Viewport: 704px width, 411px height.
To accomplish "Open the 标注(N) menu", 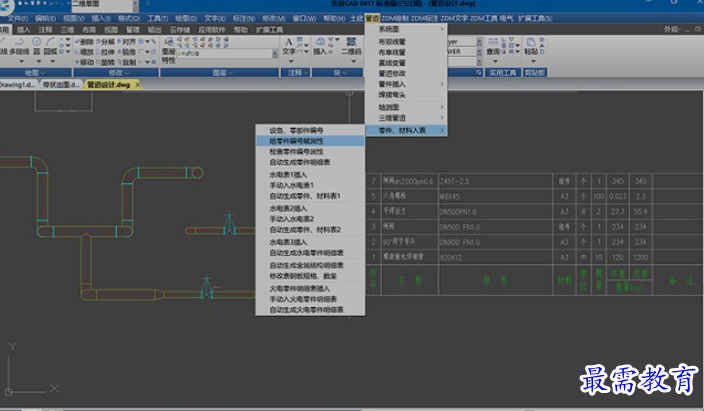I will point(244,18).
